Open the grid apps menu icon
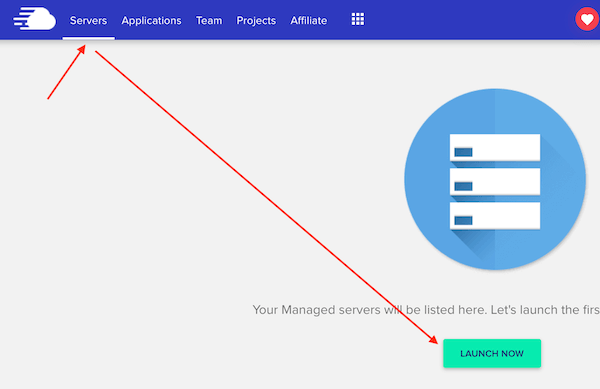The image size is (600, 389). coord(358,19)
